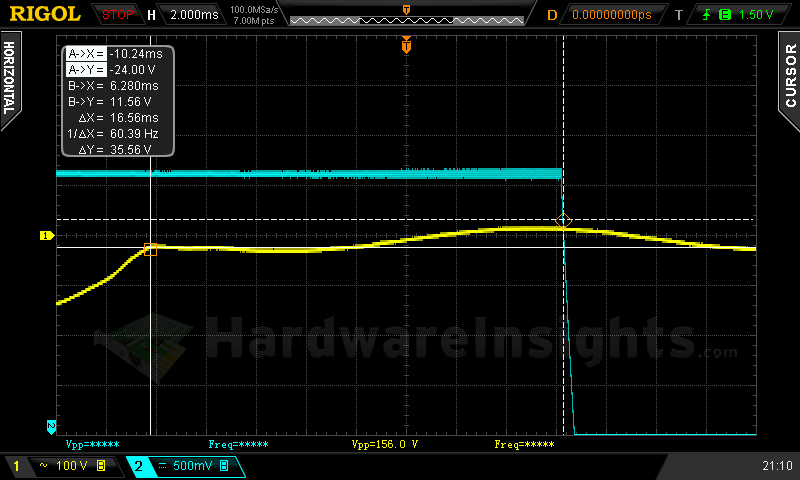Open the channel 1 100 V scale setting
The height and width of the screenshot is (480, 800).
72,466
